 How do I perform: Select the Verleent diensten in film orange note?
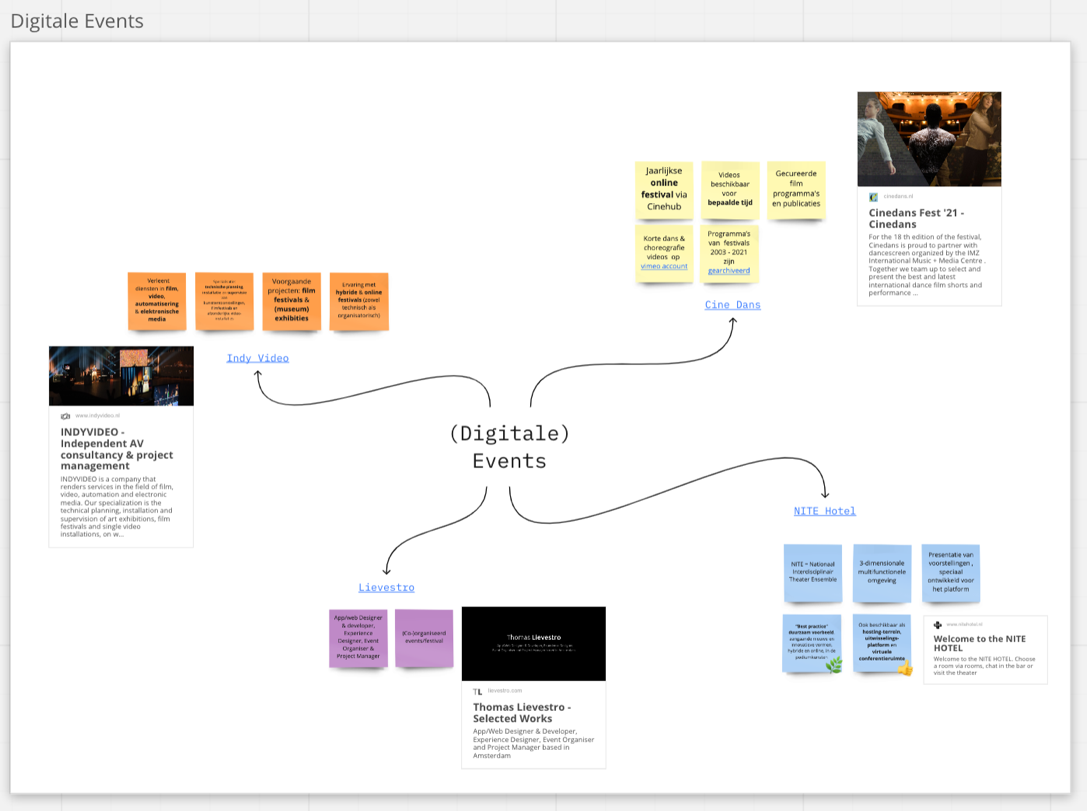point(157,302)
